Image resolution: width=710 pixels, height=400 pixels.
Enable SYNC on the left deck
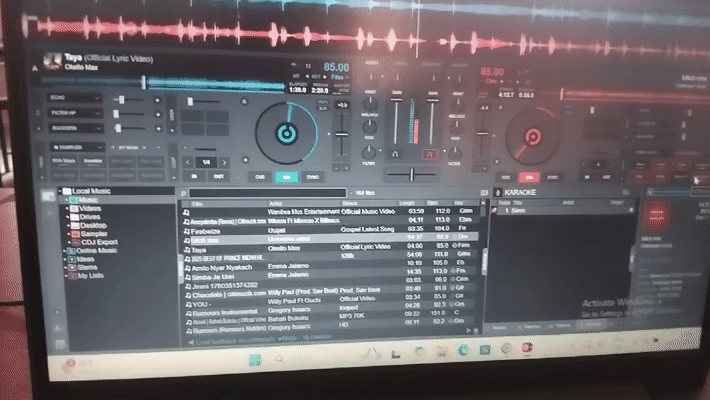click(312, 177)
